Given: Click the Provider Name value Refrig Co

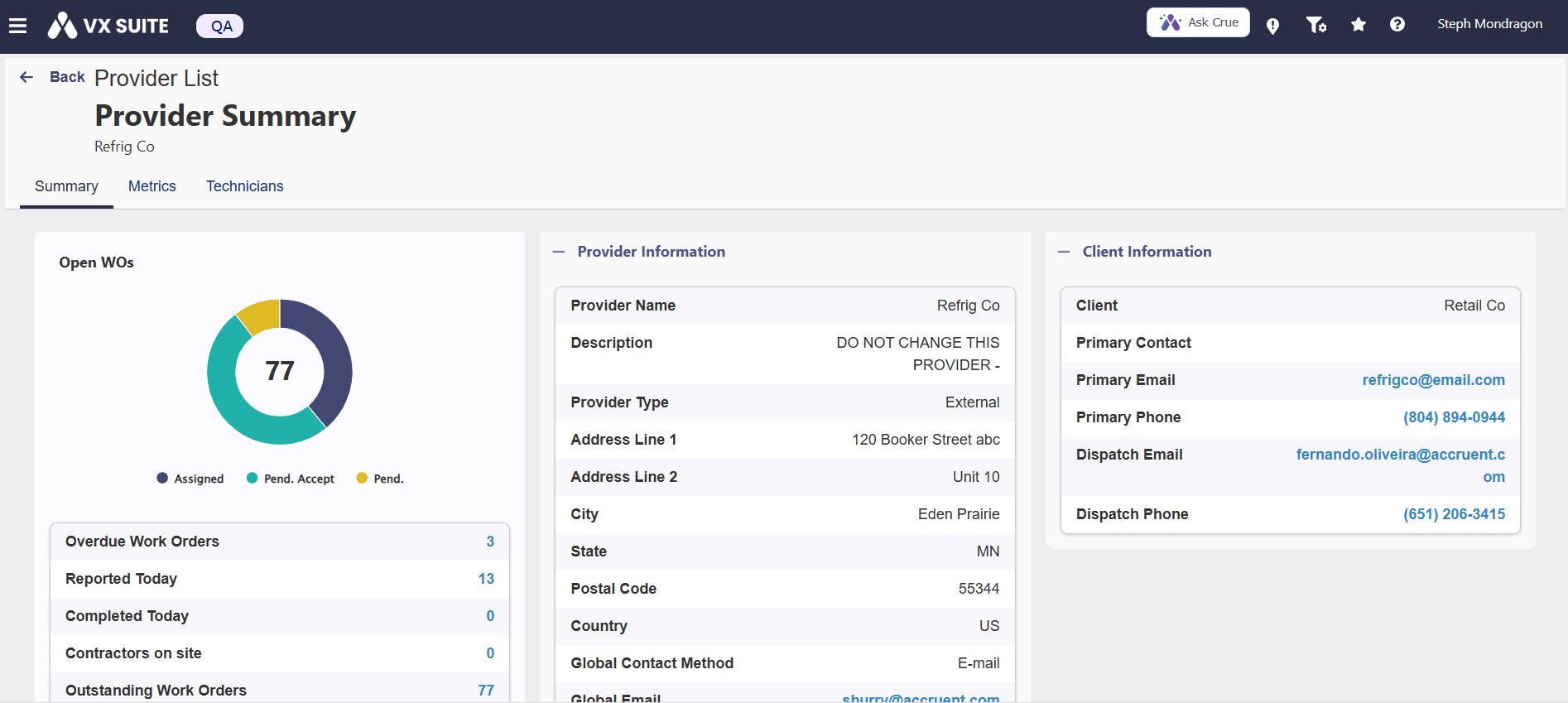Looking at the screenshot, I should [x=968, y=306].
